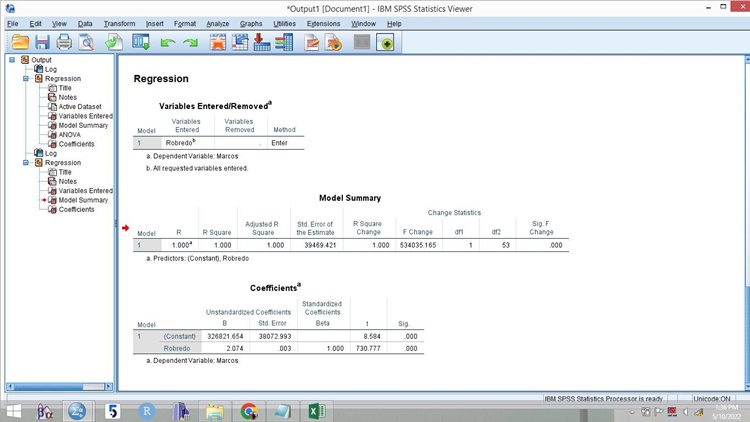Open the Window menu
Image resolution: width=750 pixels, height=422 pixels.
(x=364, y=23)
